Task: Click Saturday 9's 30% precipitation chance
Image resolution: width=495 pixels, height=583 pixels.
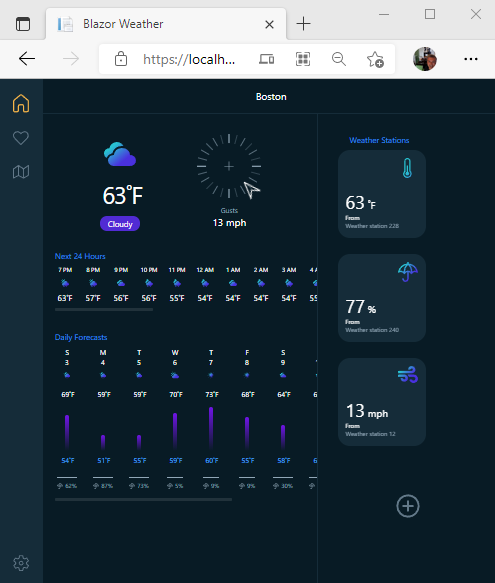Action: coord(283,486)
